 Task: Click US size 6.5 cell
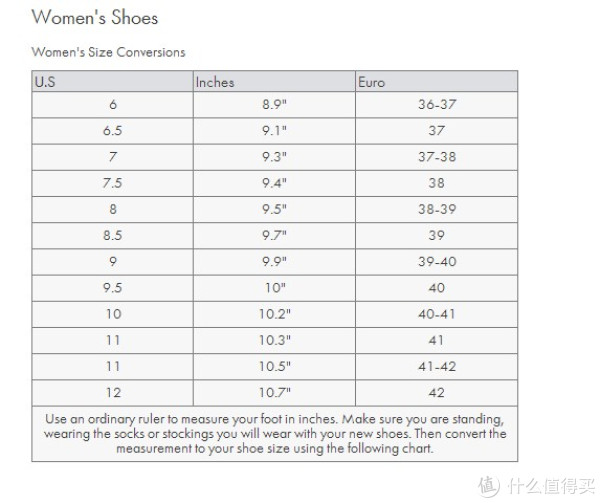pyautogui.click(x=112, y=131)
